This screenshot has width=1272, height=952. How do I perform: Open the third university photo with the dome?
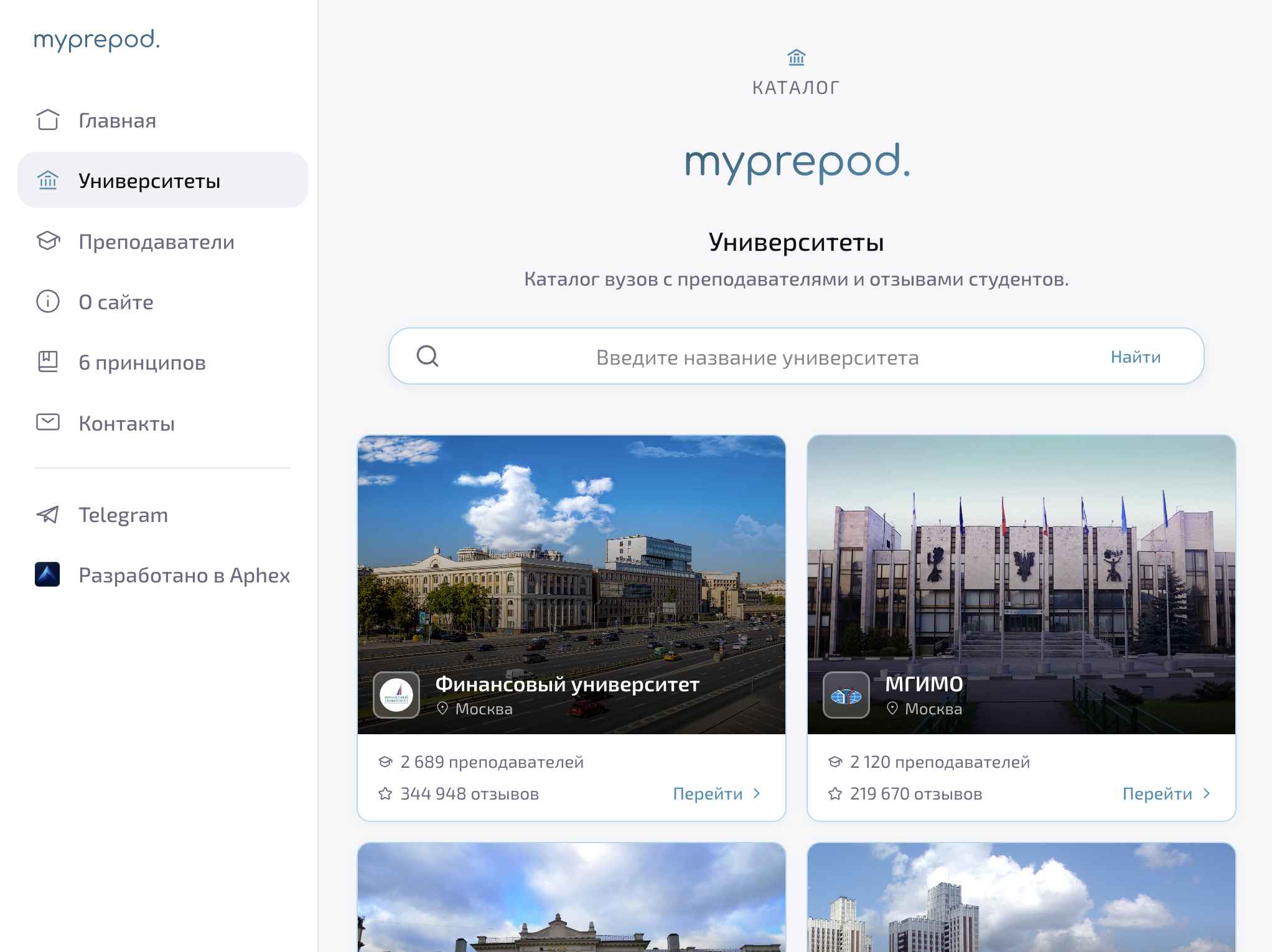[571, 897]
